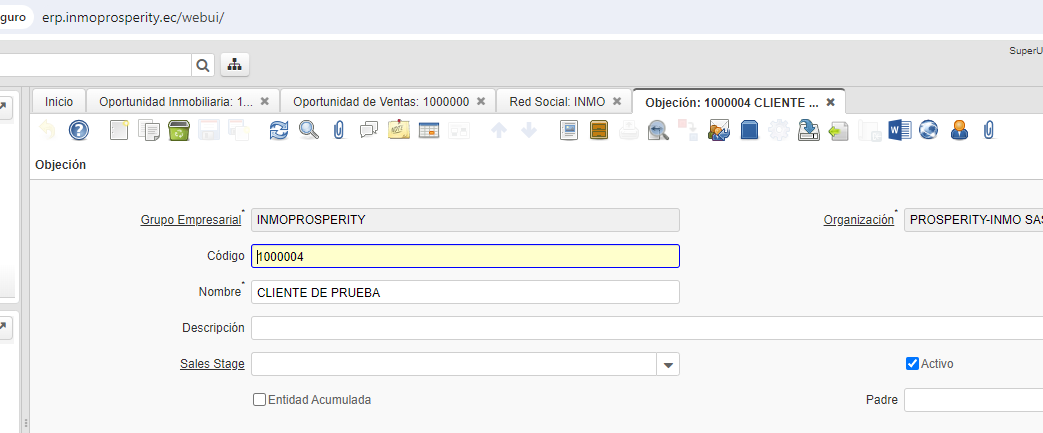Click the Help question mark icon
This screenshot has width=1043, height=433.
(79, 130)
